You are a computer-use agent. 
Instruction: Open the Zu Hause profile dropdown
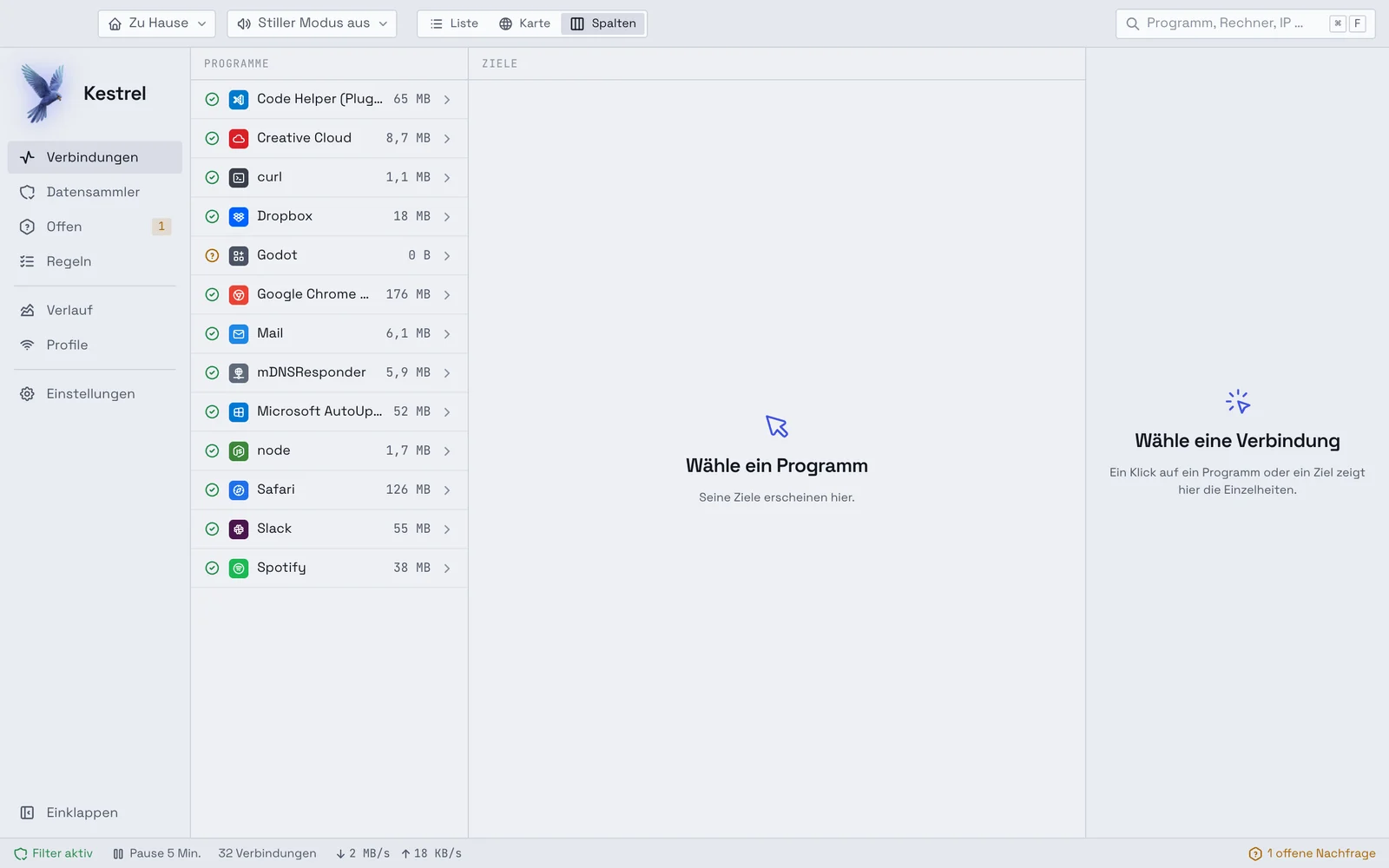[x=157, y=23]
